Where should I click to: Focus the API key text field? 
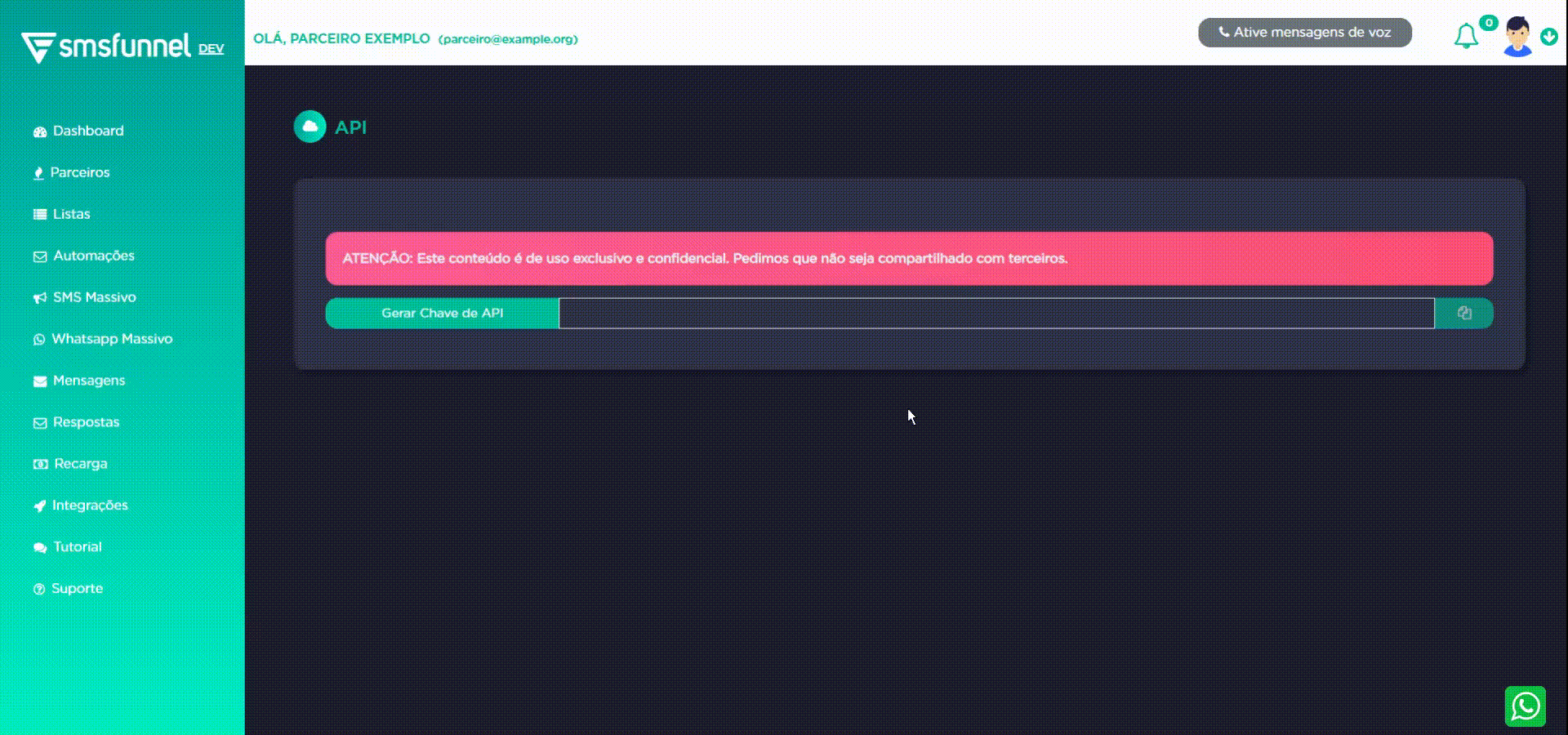pos(996,313)
